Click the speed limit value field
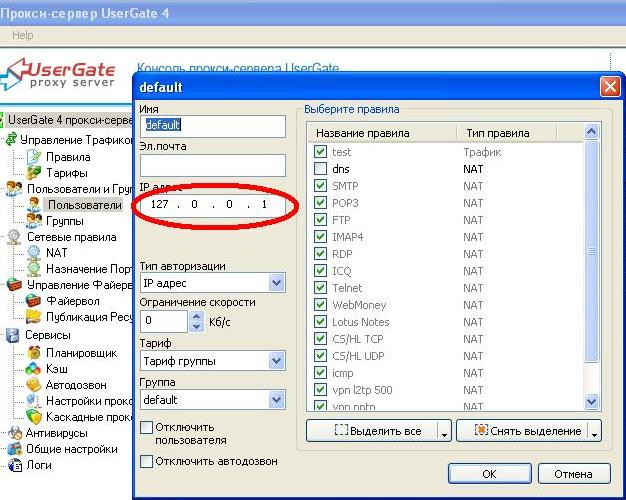Viewport: 626px width, 500px height. [x=164, y=321]
